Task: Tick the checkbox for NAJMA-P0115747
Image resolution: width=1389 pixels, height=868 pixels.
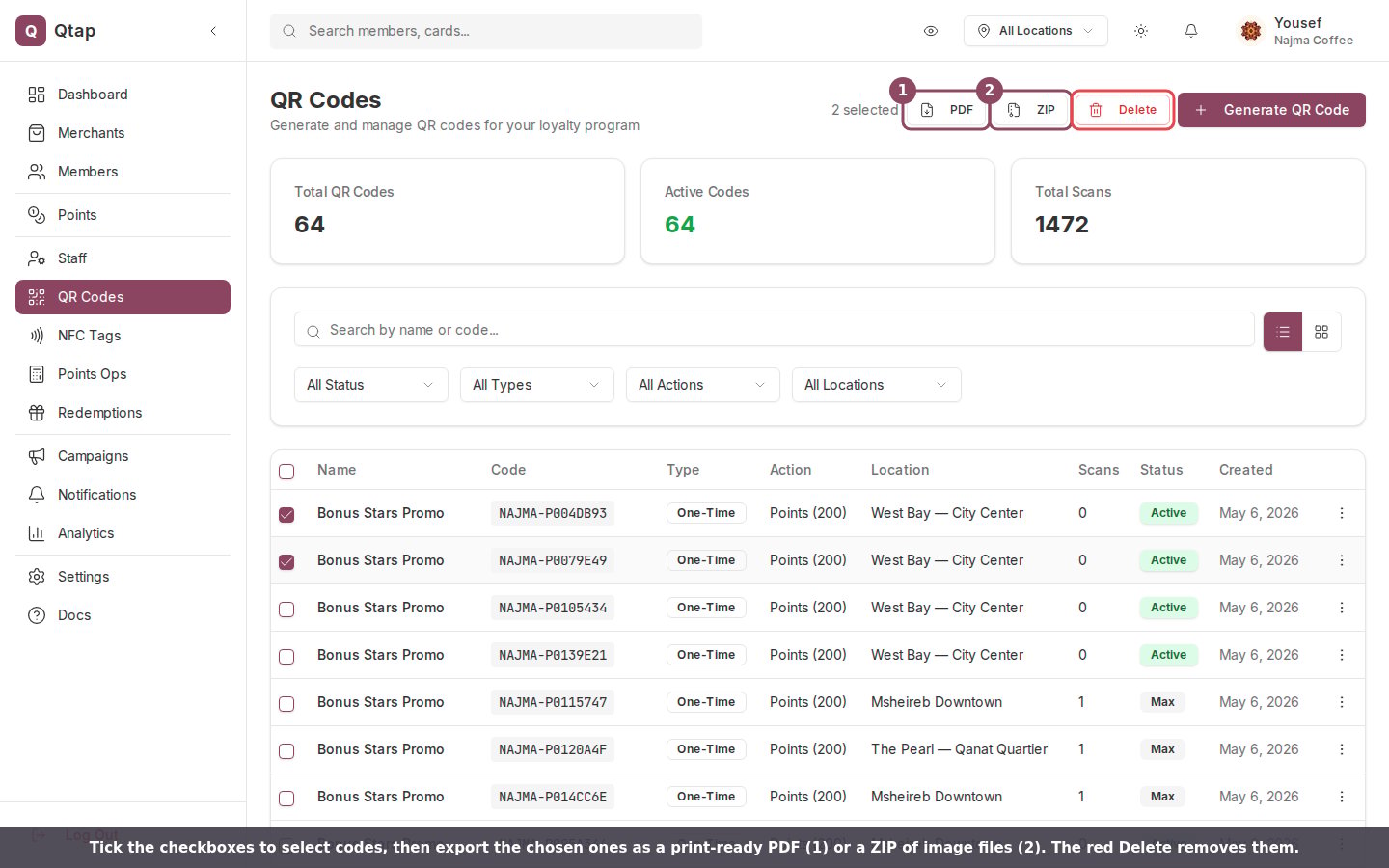Action: point(286,704)
